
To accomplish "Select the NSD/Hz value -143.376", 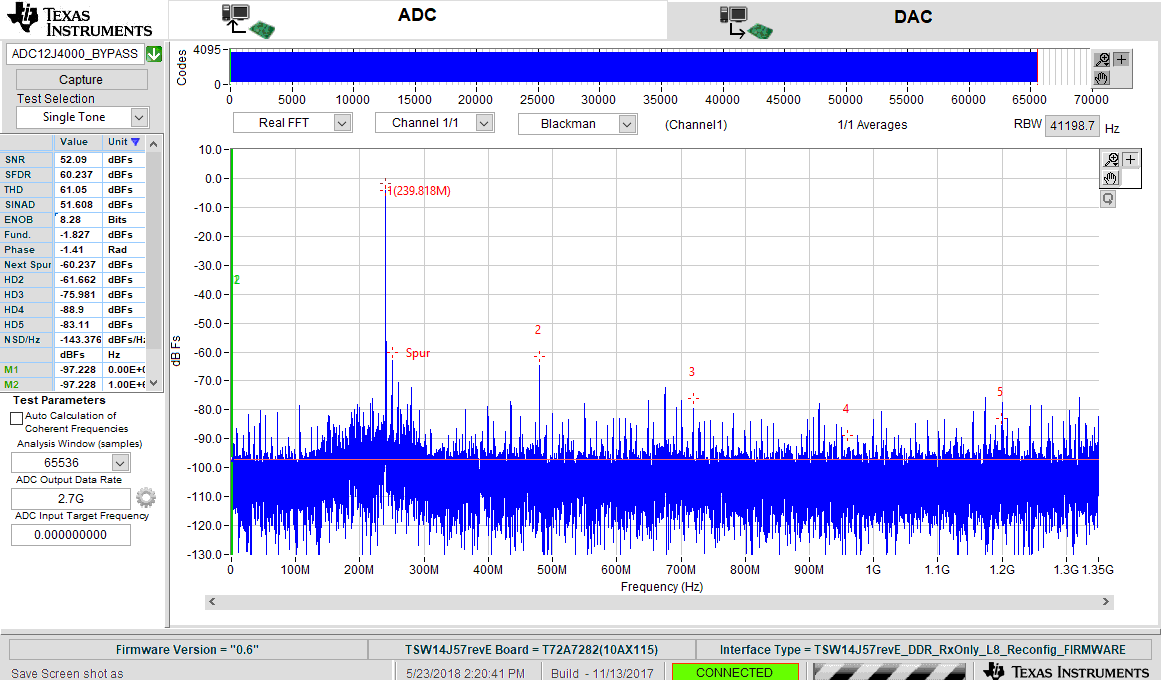I will 80,340.
